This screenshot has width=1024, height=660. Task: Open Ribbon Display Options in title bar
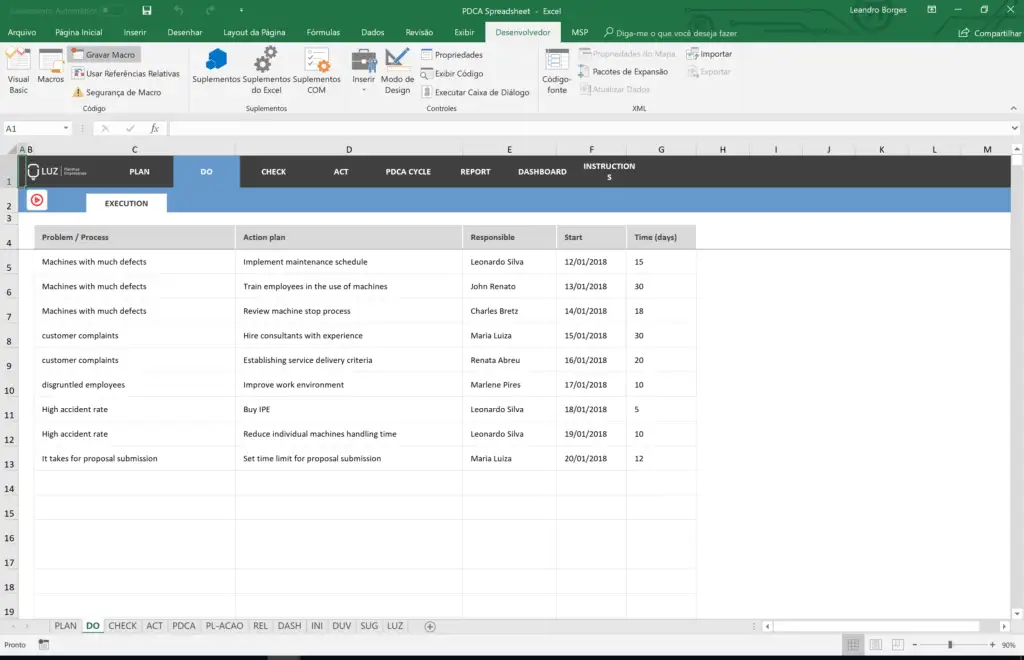click(x=931, y=10)
